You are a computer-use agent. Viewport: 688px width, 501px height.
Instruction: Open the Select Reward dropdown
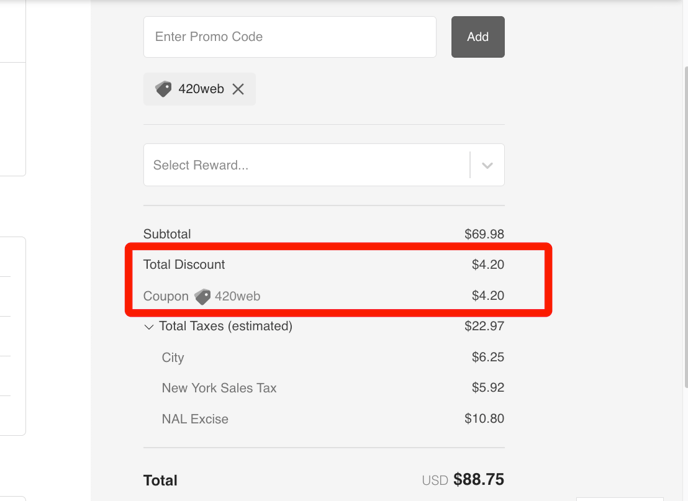(324, 165)
